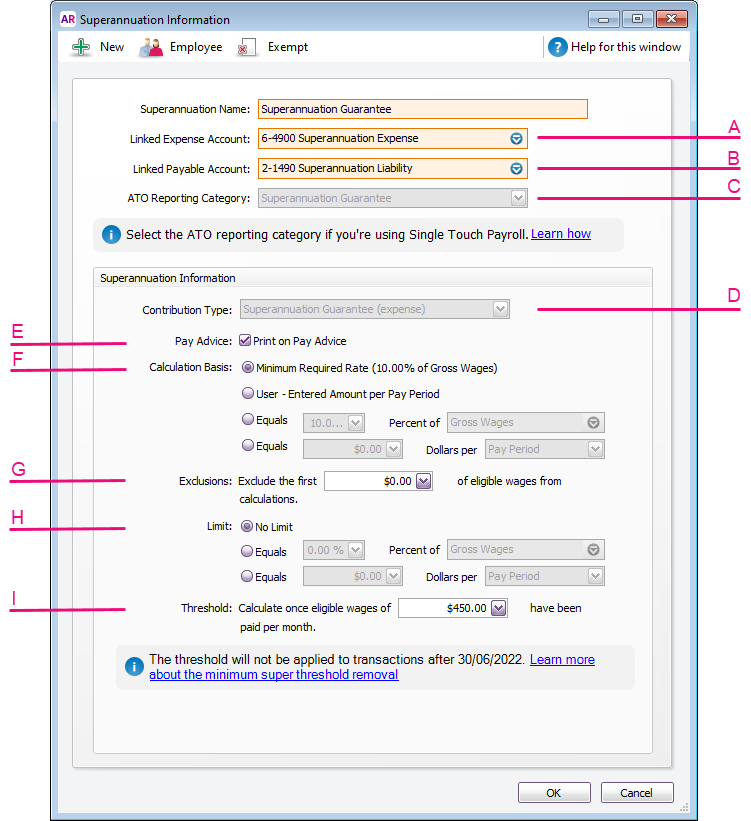Click the OK button
The image size is (751, 821).
coord(553,793)
